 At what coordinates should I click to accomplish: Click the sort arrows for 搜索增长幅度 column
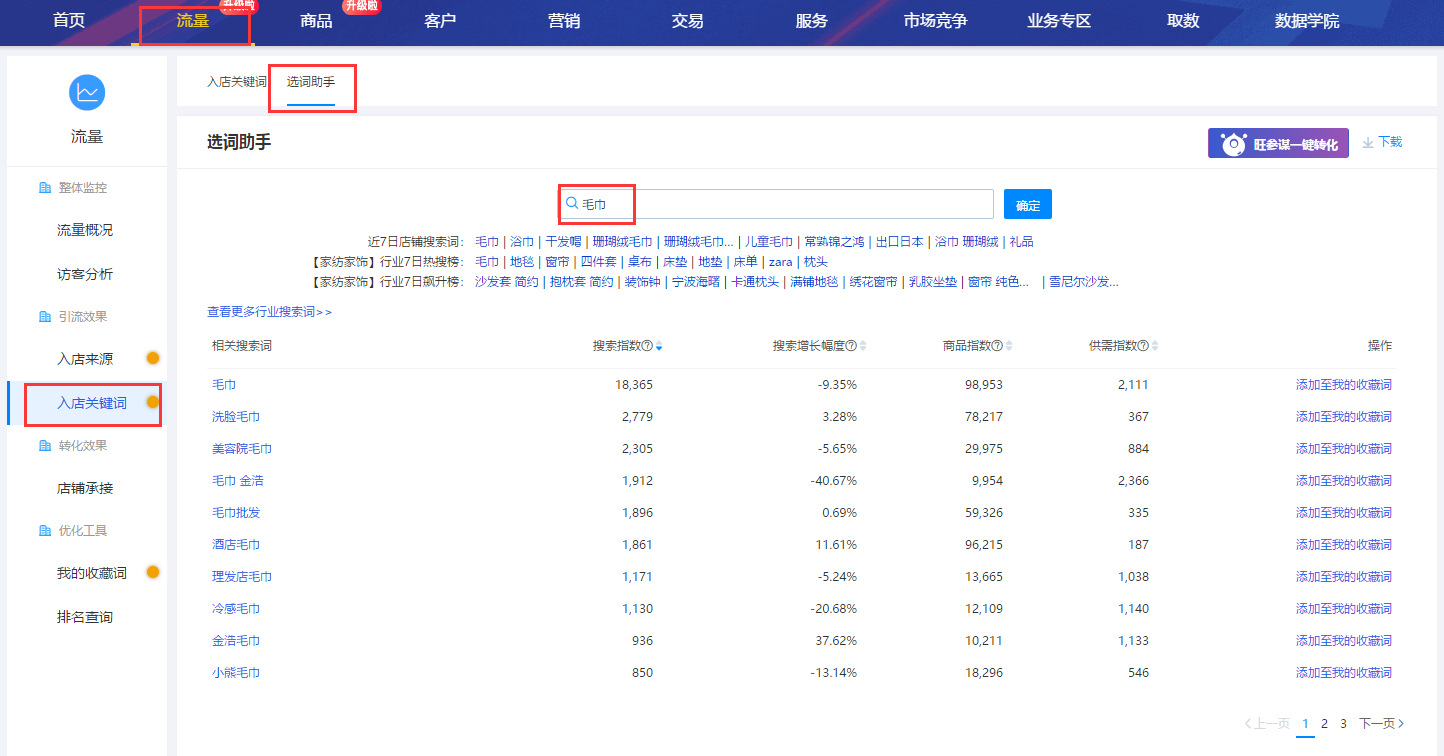[x=863, y=346]
